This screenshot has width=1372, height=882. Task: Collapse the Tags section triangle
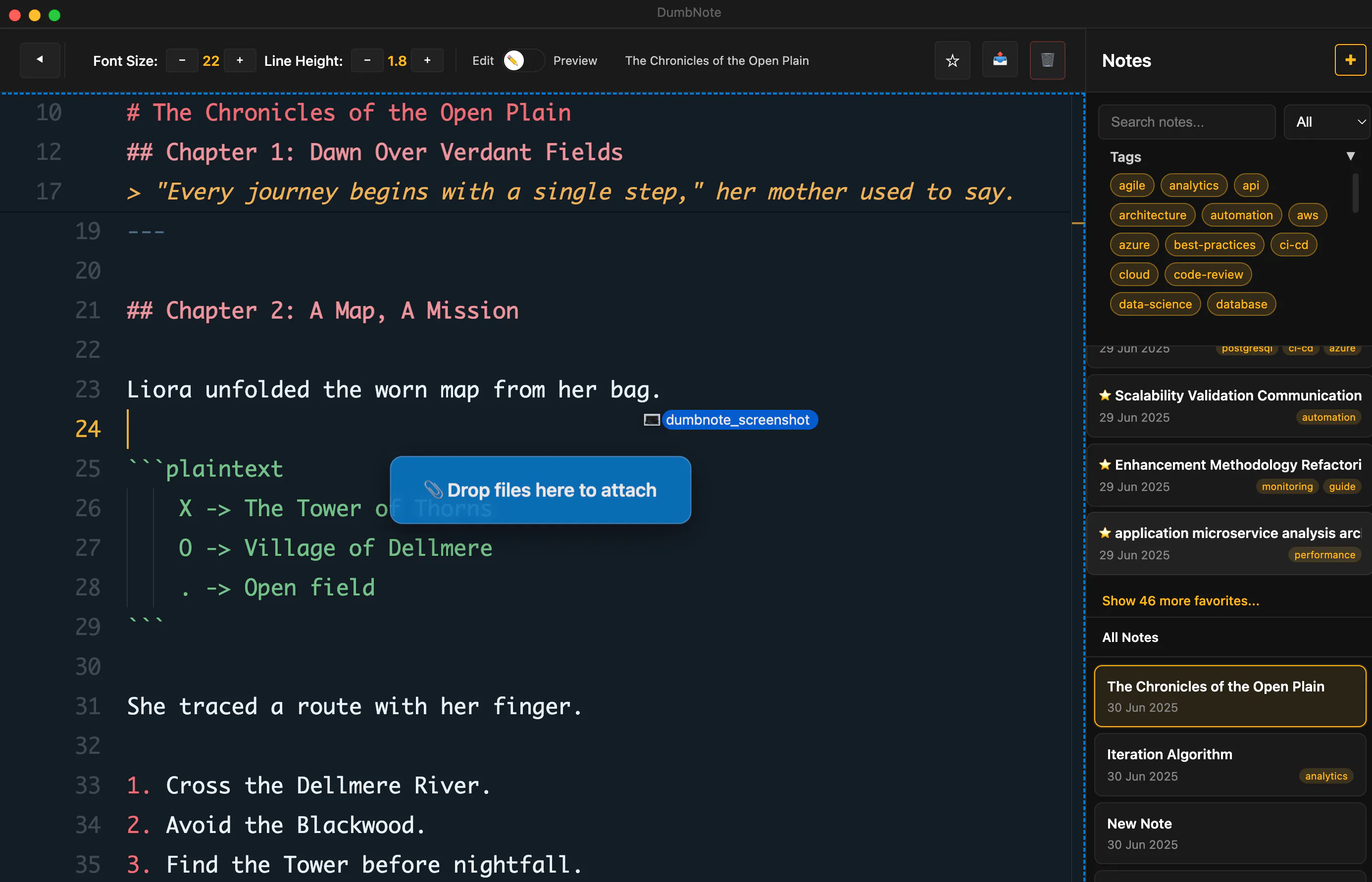[1350, 156]
